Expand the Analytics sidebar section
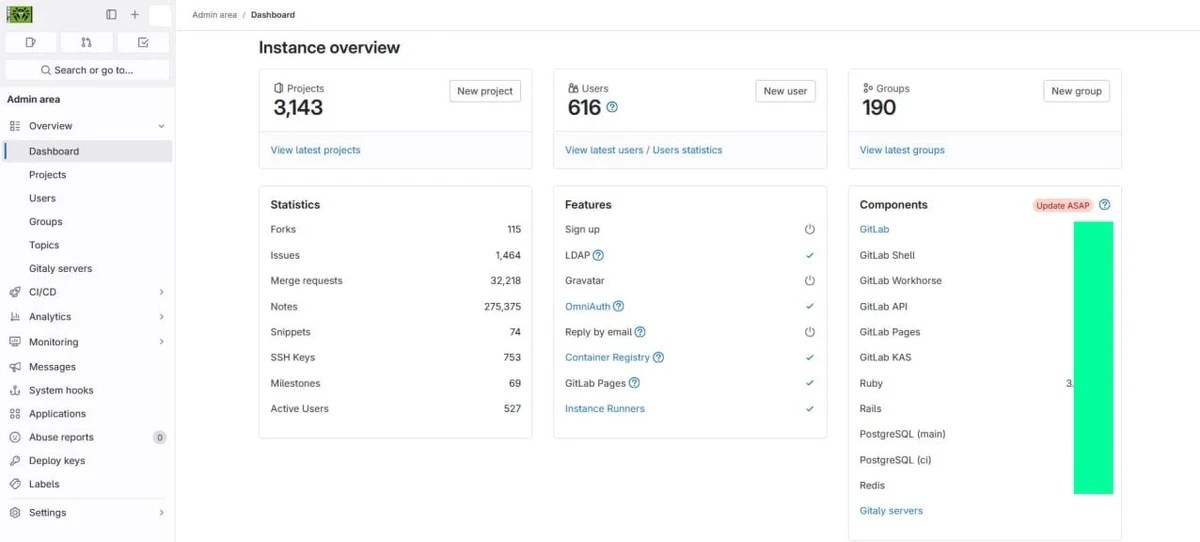This screenshot has width=1200, height=542. (161, 317)
